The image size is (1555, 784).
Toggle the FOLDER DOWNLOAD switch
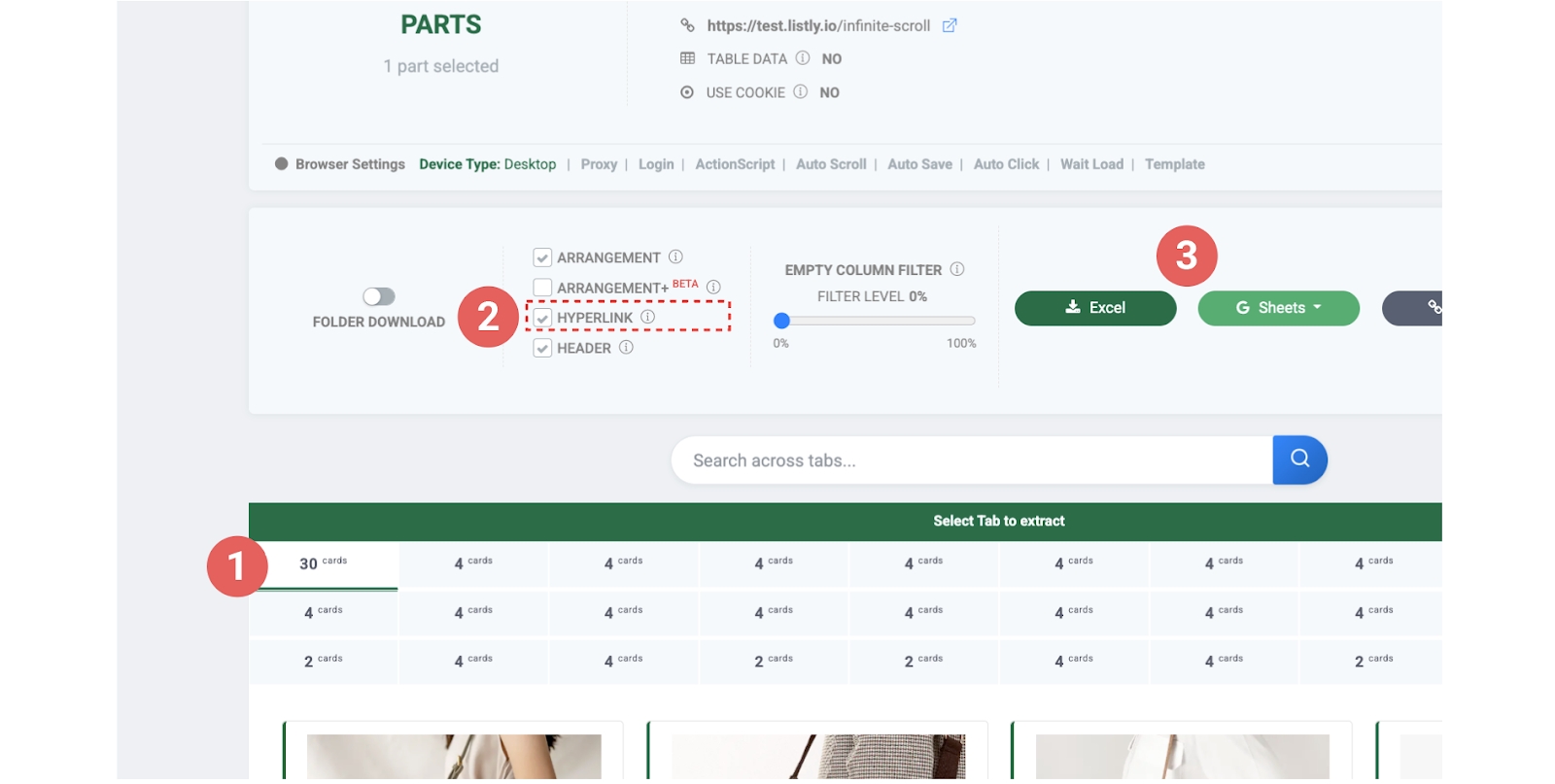379,296
